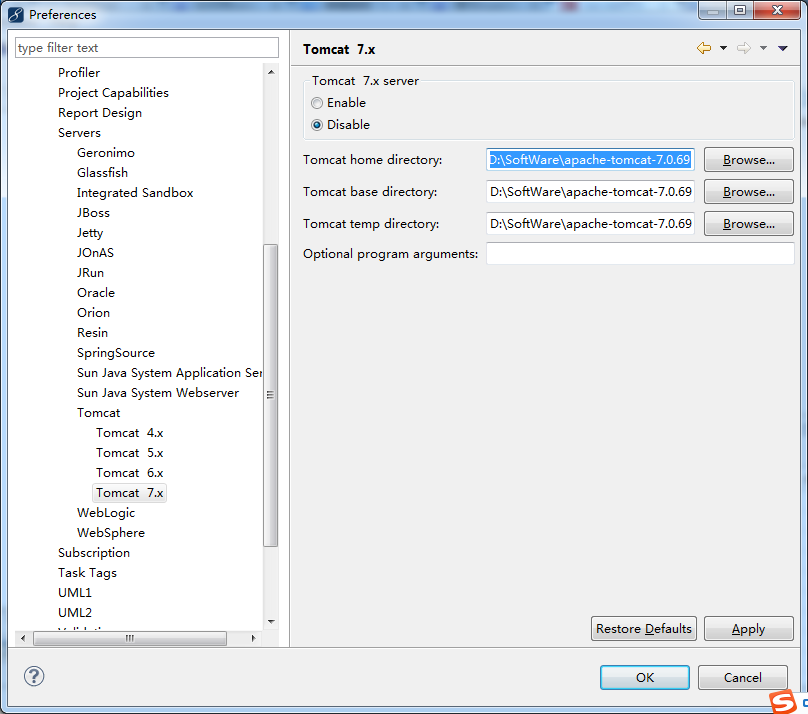This screenshot has height=714, width=808.
Task: Select Resin server entry
Action: 92,333
